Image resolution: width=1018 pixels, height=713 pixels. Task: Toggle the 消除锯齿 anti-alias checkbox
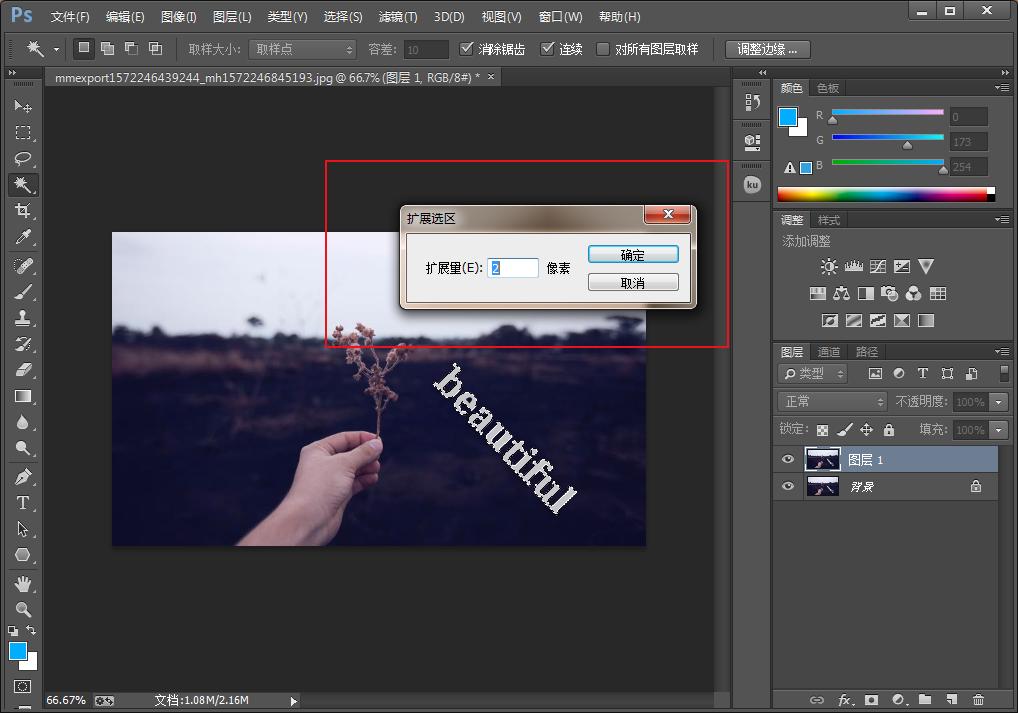(x=467, y=49)
